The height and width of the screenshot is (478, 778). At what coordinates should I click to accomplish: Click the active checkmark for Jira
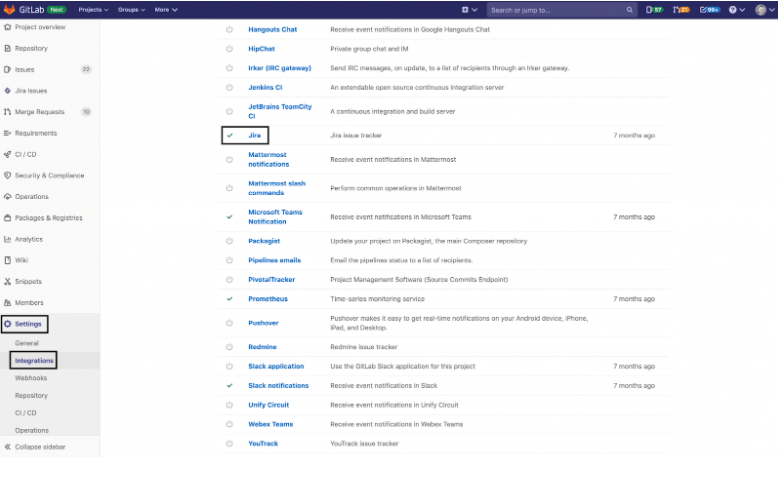tap(230, 136)
